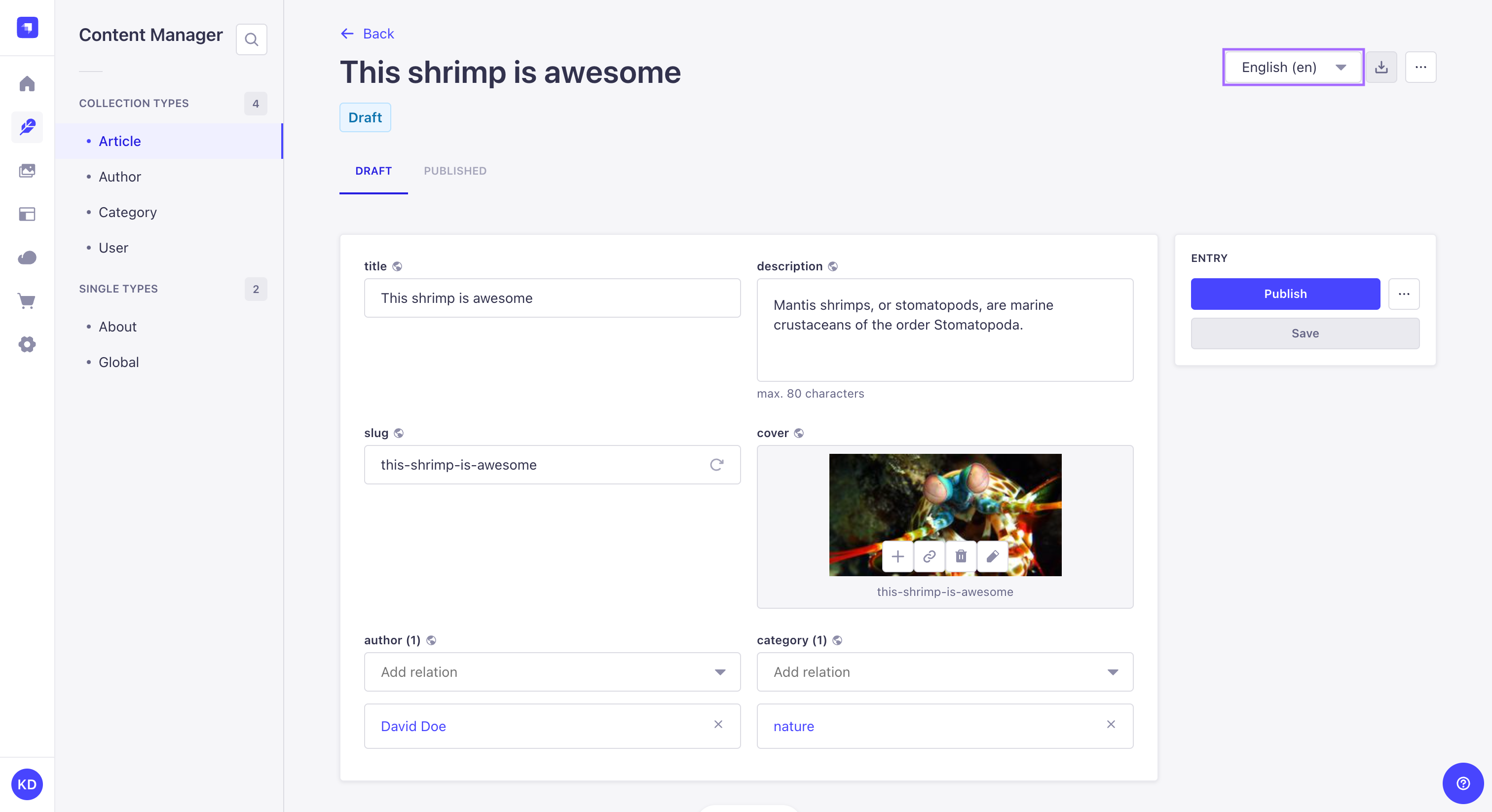Image resolution: width=1492 pixels, height=812 pixels.
Task: Publish the entry
Action: [1285, 294]
